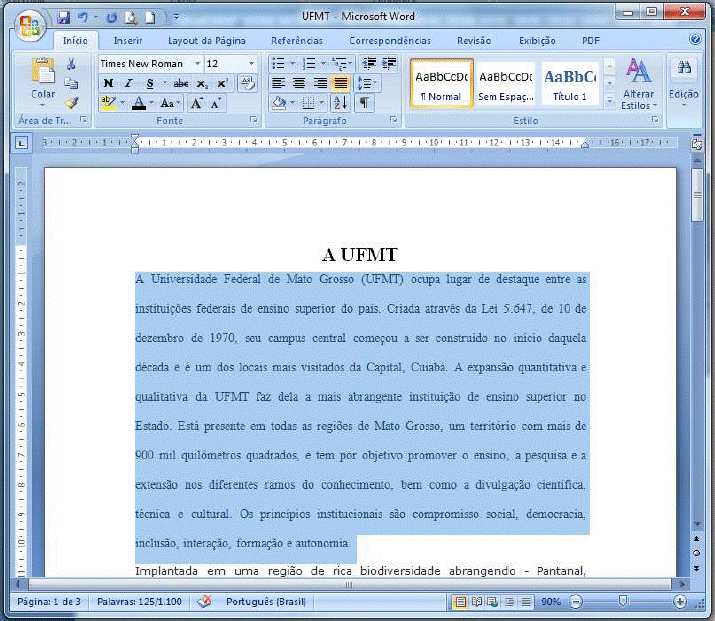
Task: Toggle bold (N) formatting
Action: pos(109,83)
